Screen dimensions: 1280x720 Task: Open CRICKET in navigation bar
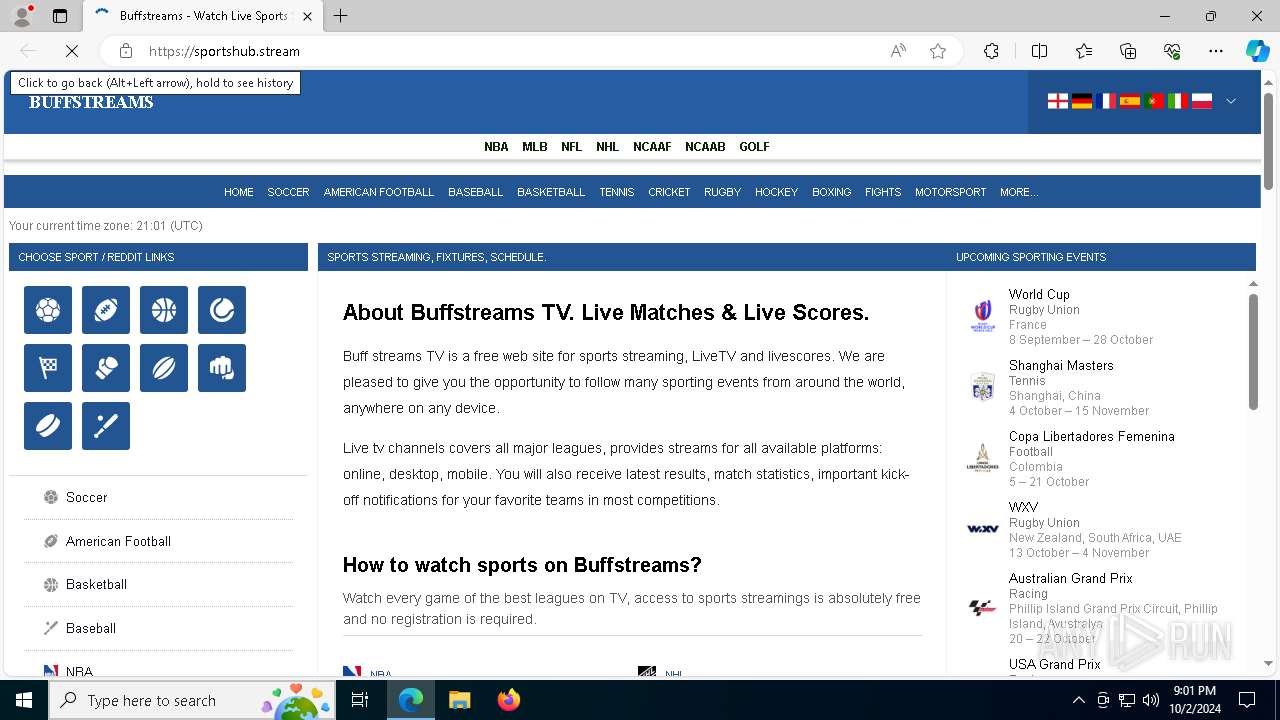pyautogui.click(x=669, y=192)
